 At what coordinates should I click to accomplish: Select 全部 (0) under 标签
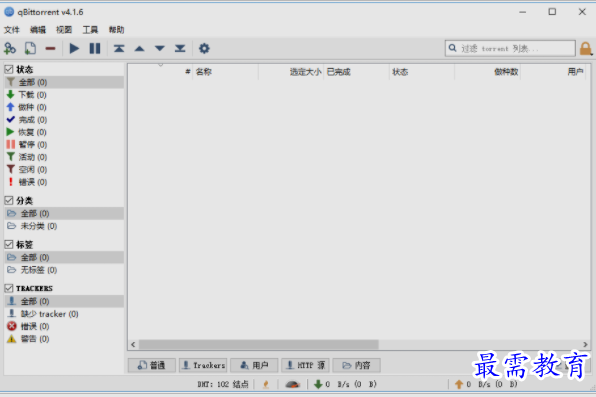(x=64, y=257)
